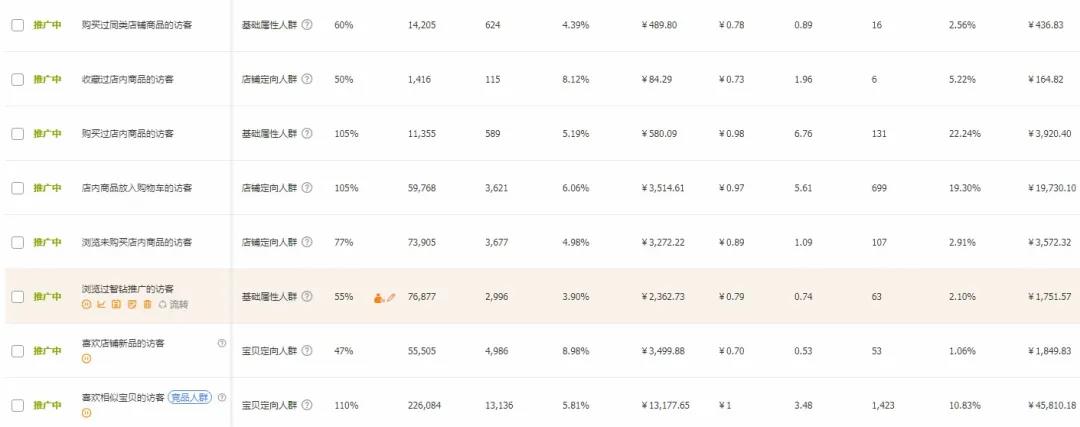Click the 流转 link in highlighted row
1080x427 pixels.
[178, 304]
